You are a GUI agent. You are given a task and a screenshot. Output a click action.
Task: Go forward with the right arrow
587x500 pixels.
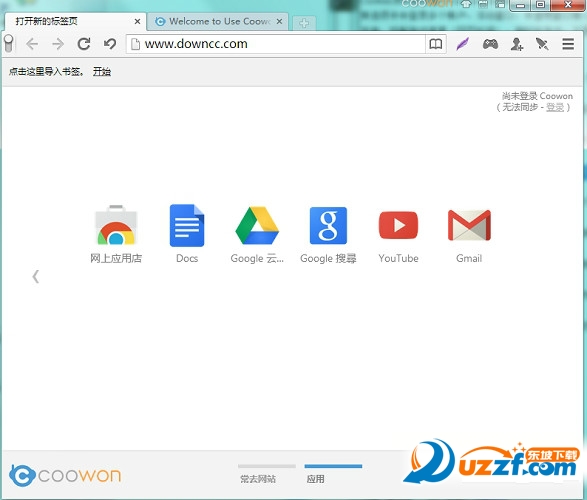pos(58,44)
